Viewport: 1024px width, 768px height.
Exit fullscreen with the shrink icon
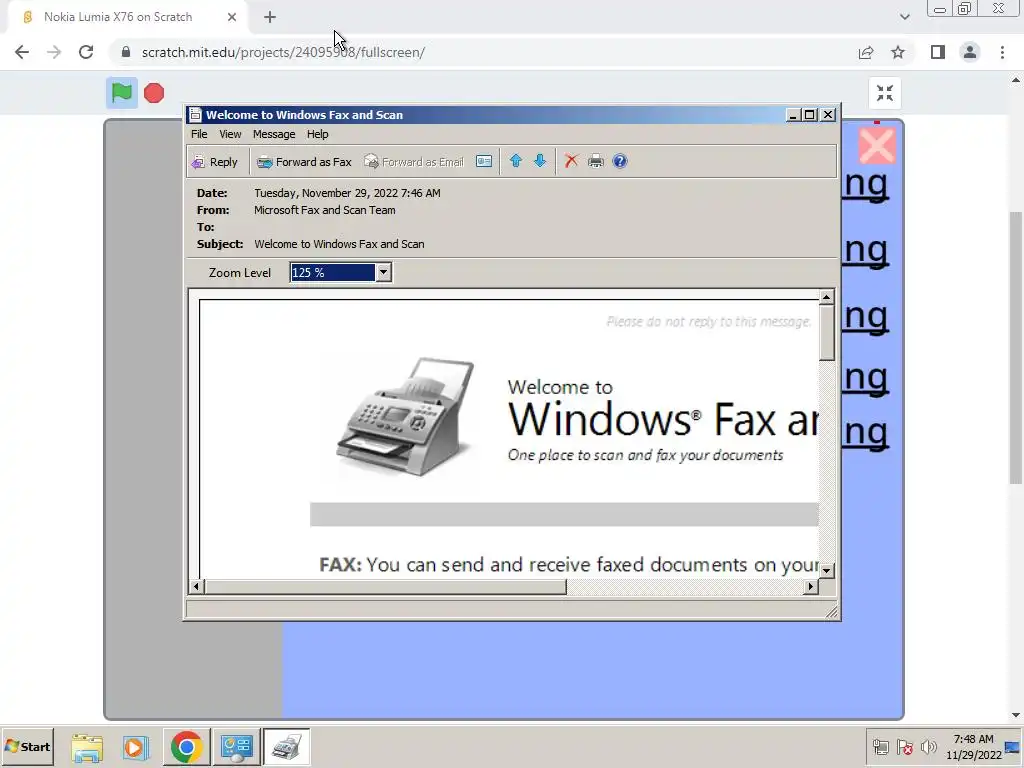pos(885,93)
